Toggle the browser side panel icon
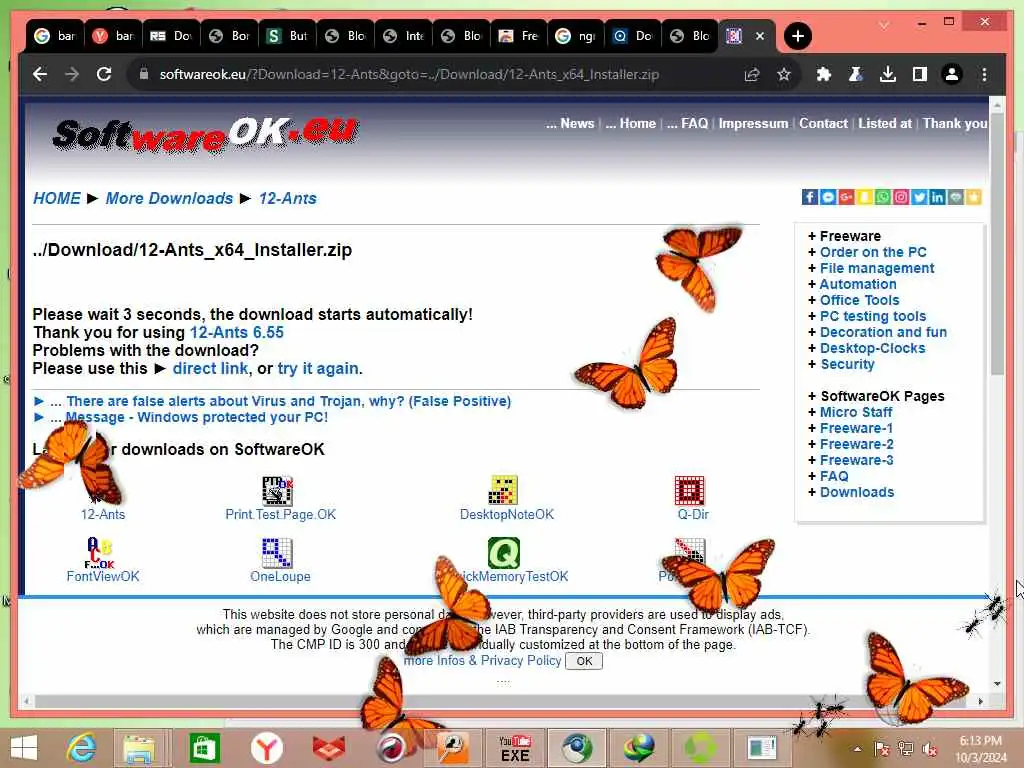This screenshot has height=768, width=1024. click(920, 74)
